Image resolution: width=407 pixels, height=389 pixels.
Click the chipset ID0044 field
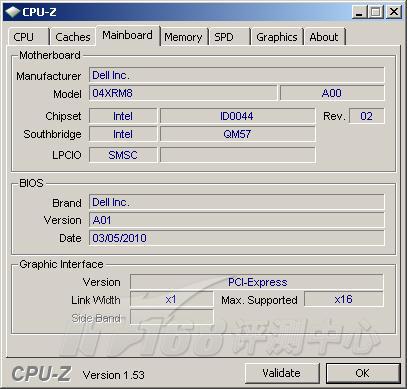[237, 116]
